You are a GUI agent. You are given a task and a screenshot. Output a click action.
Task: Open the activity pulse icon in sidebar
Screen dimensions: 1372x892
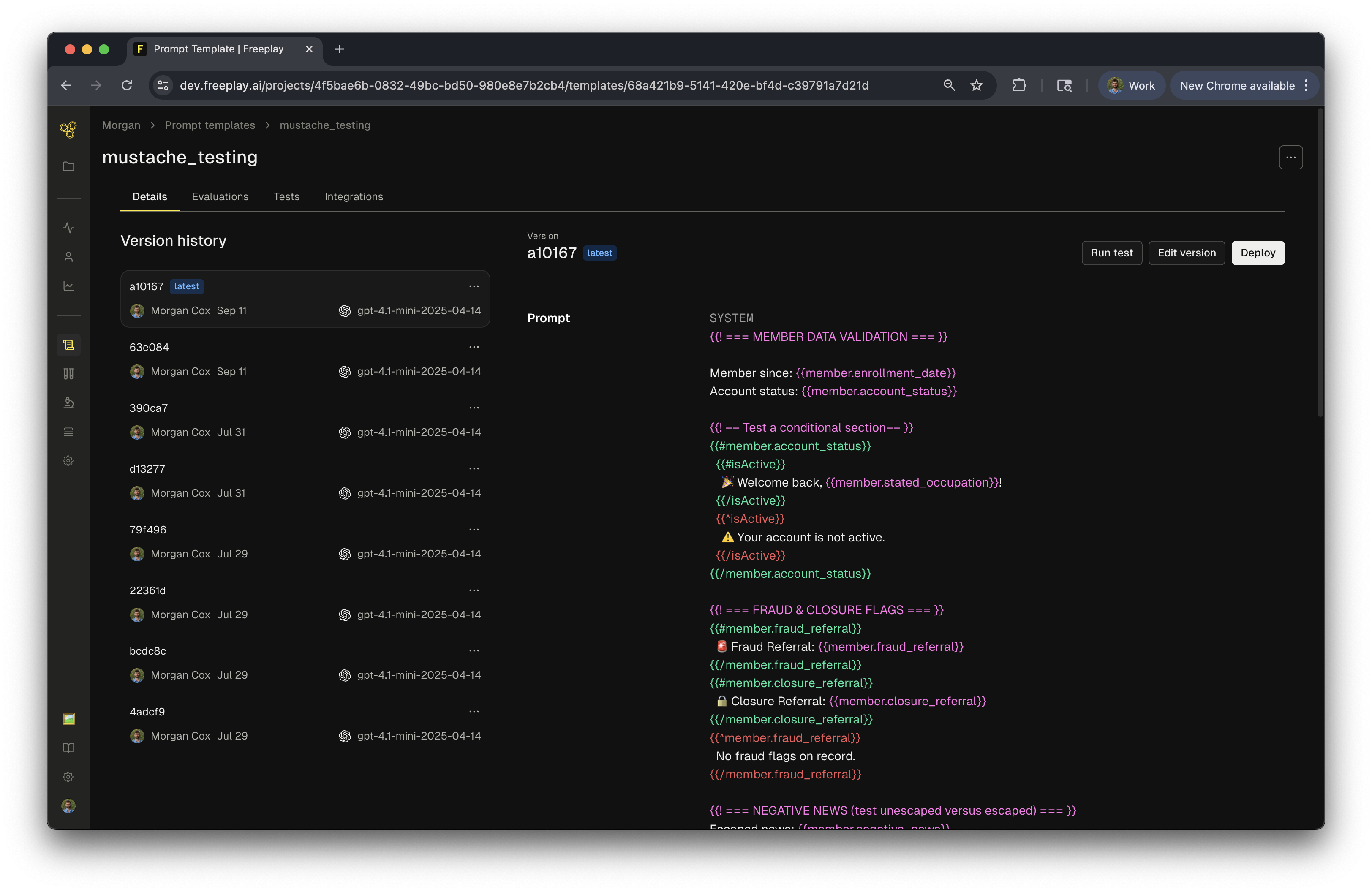(68, 228)
